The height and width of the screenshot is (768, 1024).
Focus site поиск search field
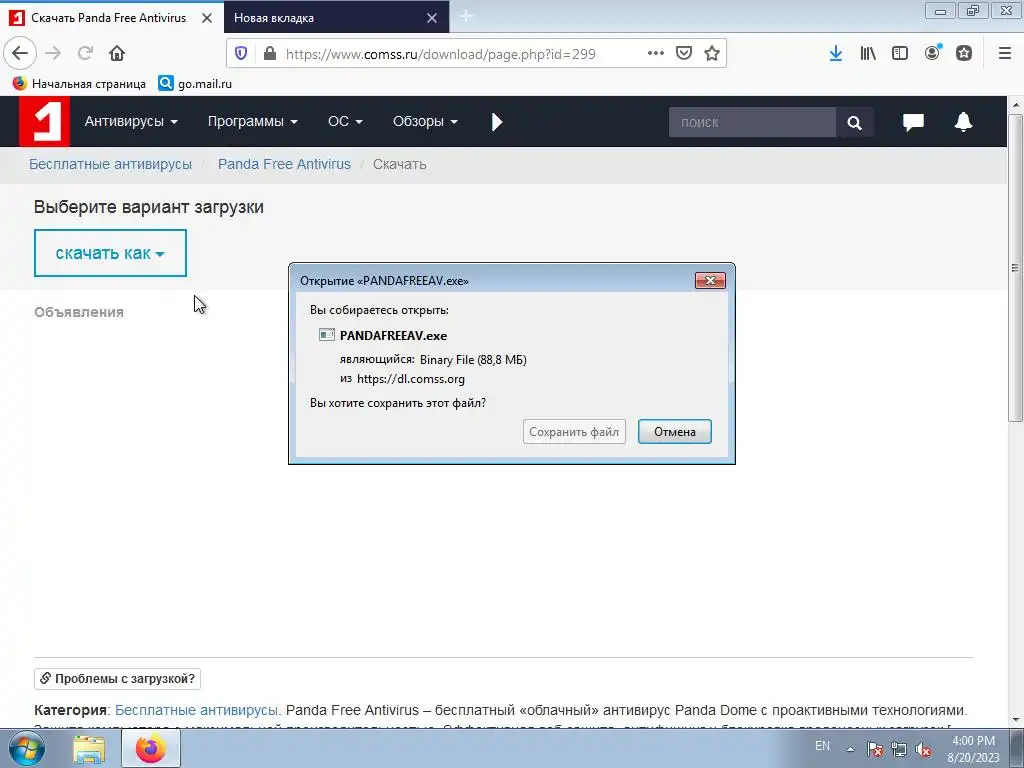752,122
